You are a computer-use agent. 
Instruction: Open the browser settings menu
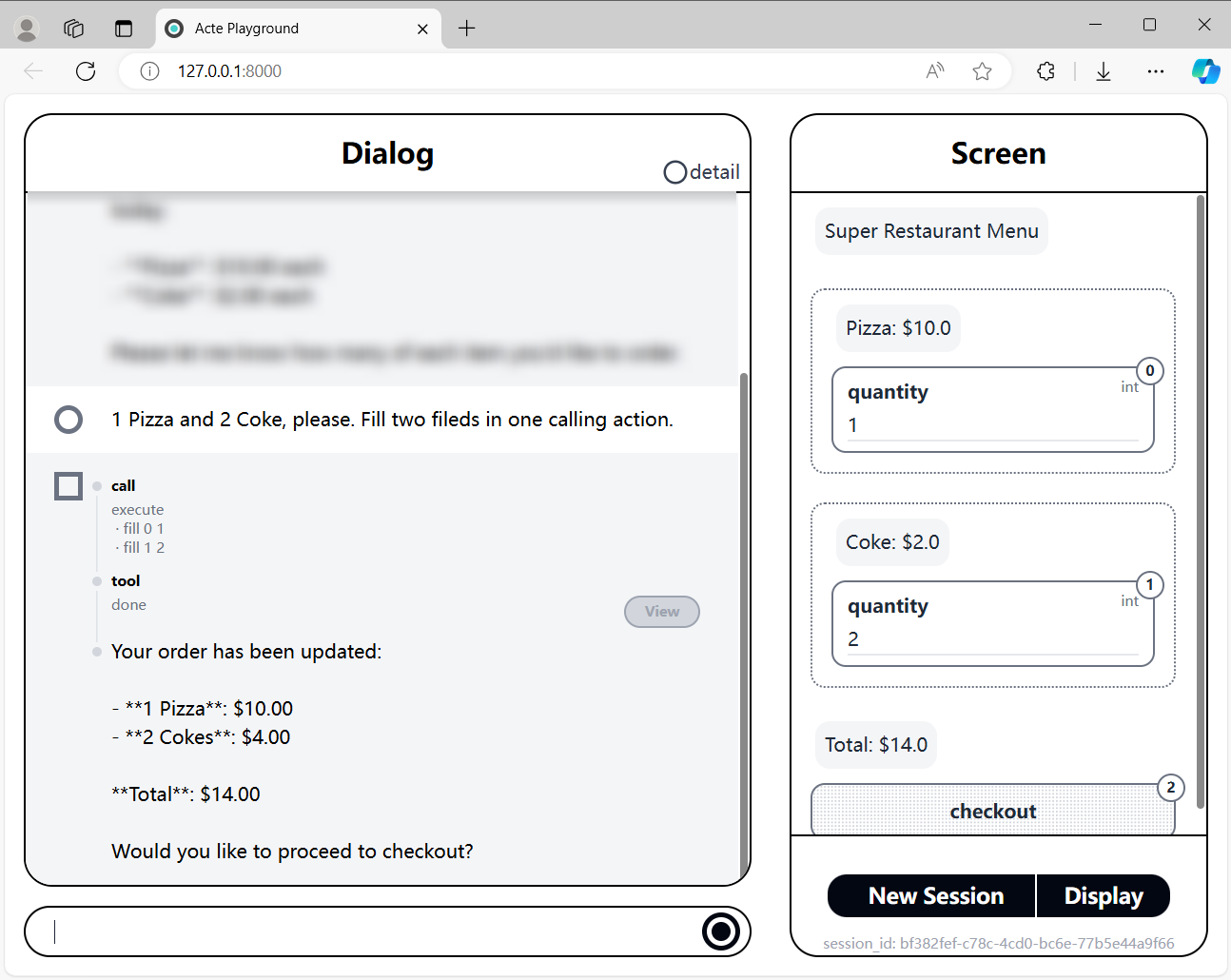click(x=1155, y=70)
